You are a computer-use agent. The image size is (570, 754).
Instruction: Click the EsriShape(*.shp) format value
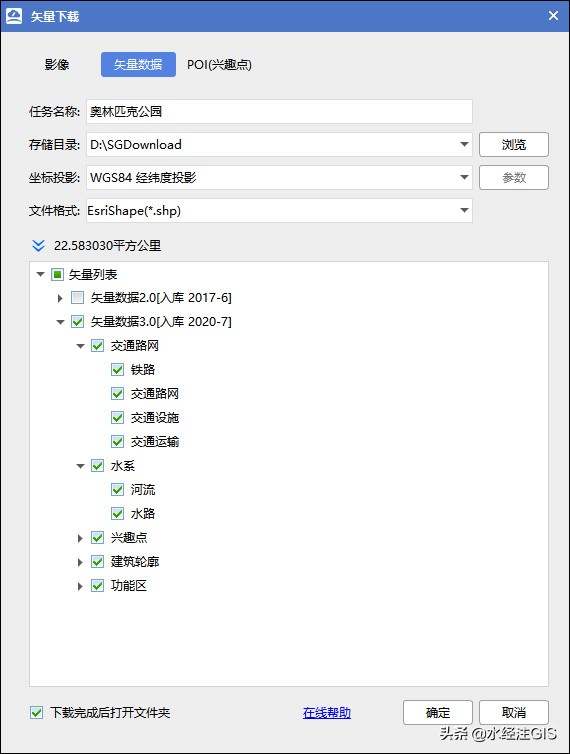tap(134, 211)
